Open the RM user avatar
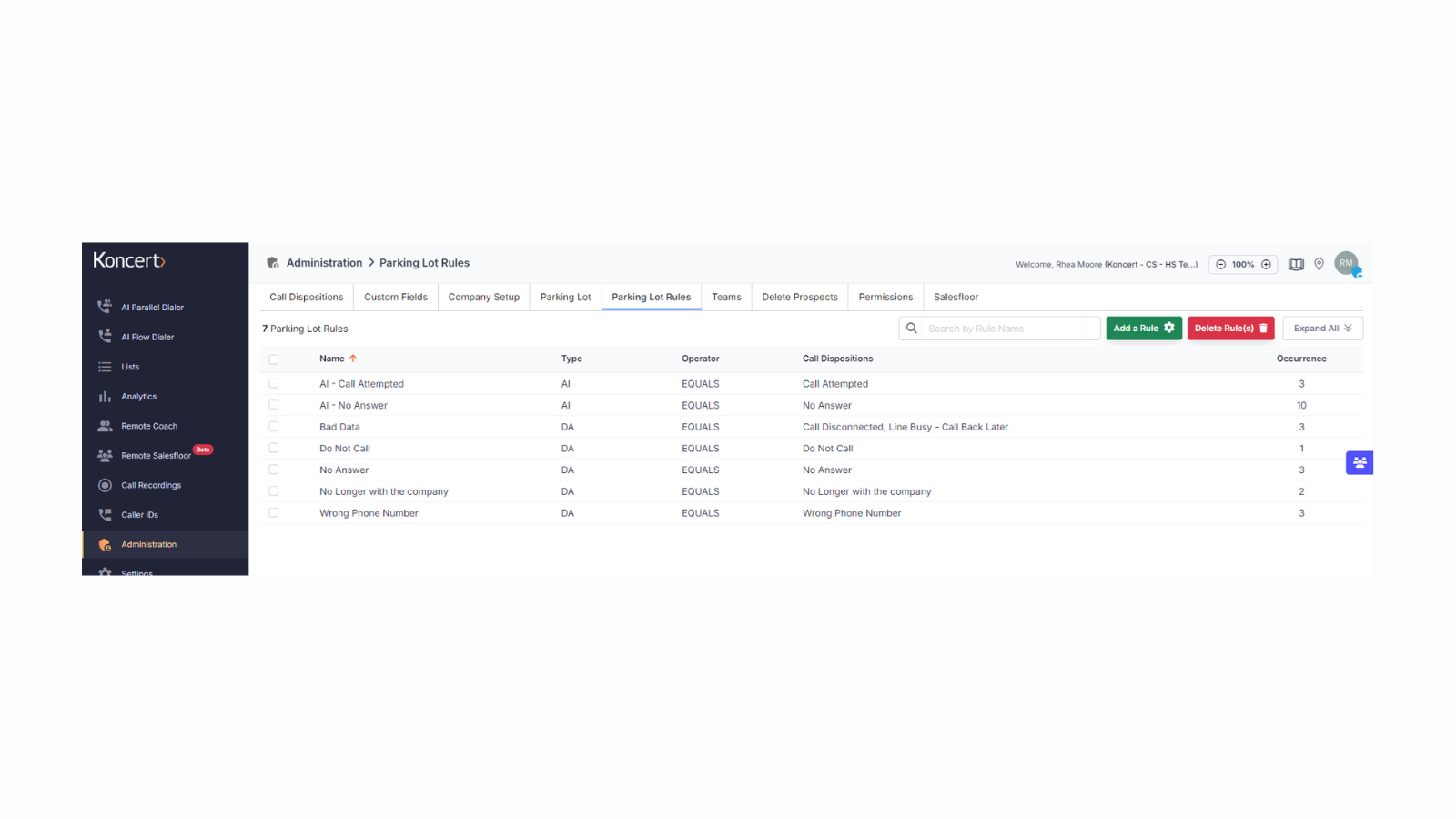Viewport: 1456px width, 819px height. coord(1346,263)
